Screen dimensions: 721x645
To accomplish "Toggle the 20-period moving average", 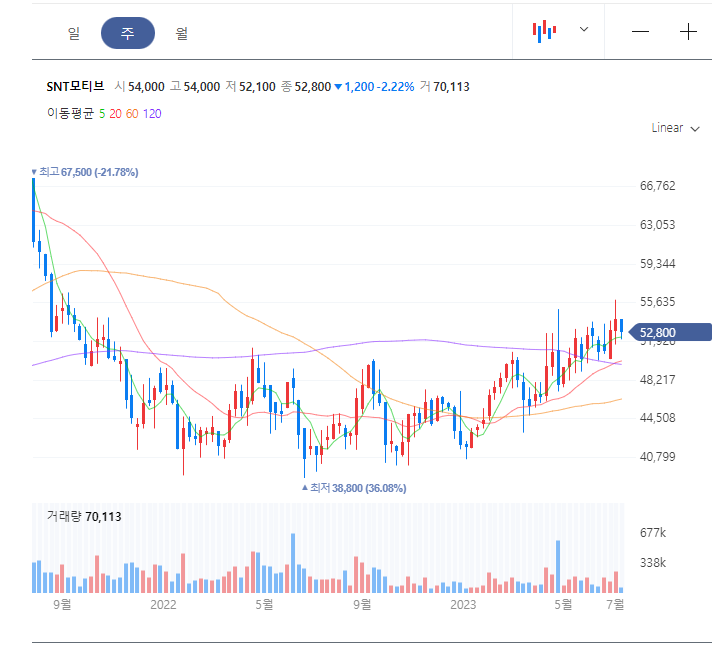I will click(115, 114).
